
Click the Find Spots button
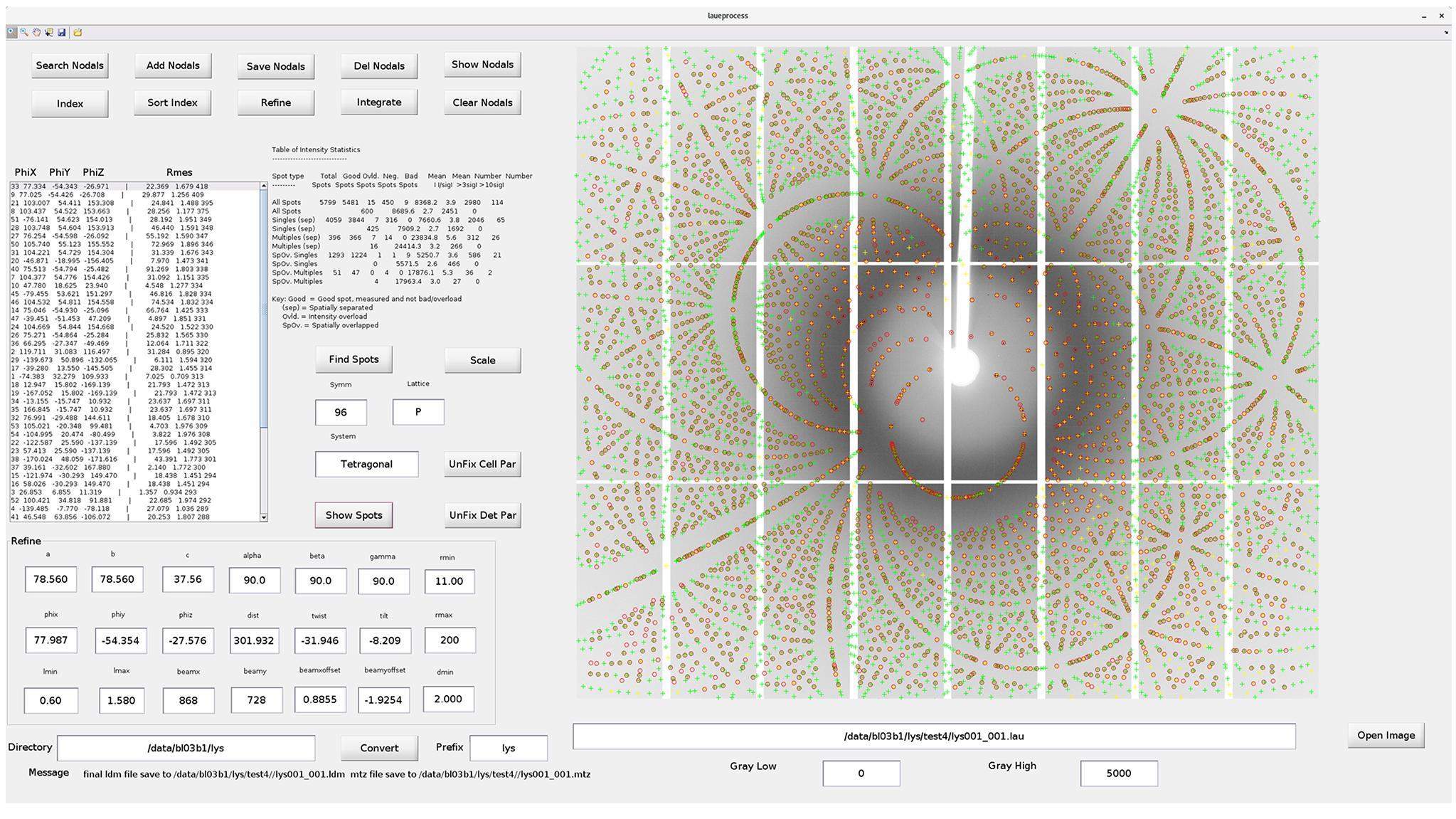(x=354, y=359)
